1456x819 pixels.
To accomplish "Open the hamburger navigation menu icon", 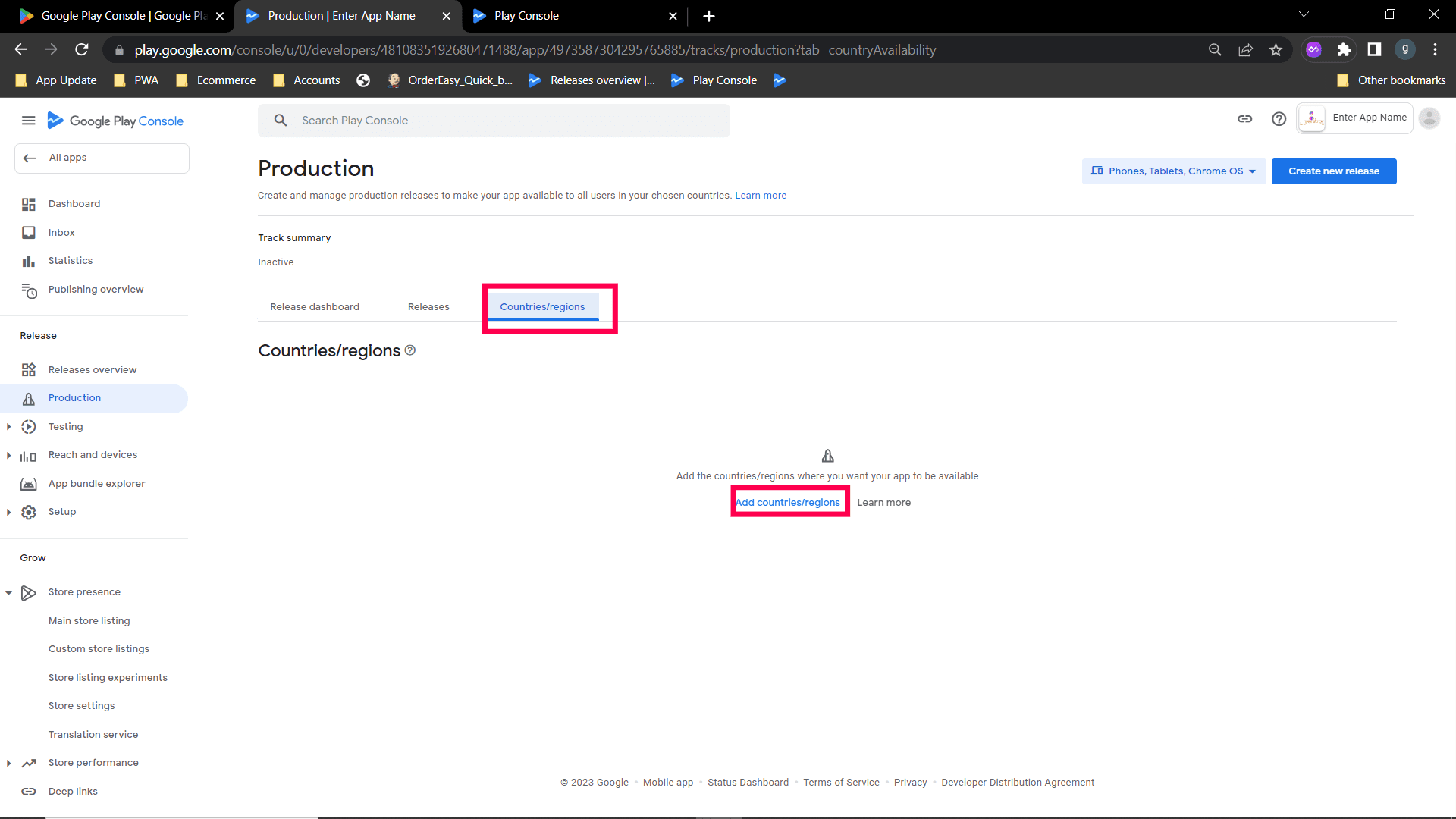I will point(28,121).
